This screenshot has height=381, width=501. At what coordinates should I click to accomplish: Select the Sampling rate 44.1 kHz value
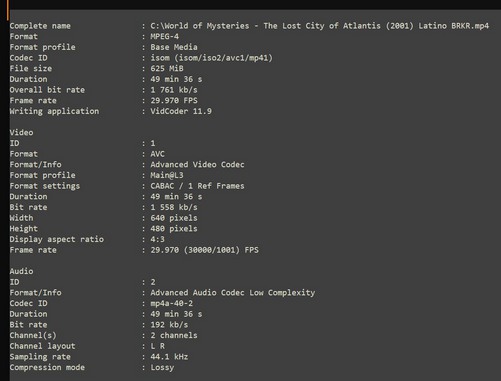click(x=169, y=357)
